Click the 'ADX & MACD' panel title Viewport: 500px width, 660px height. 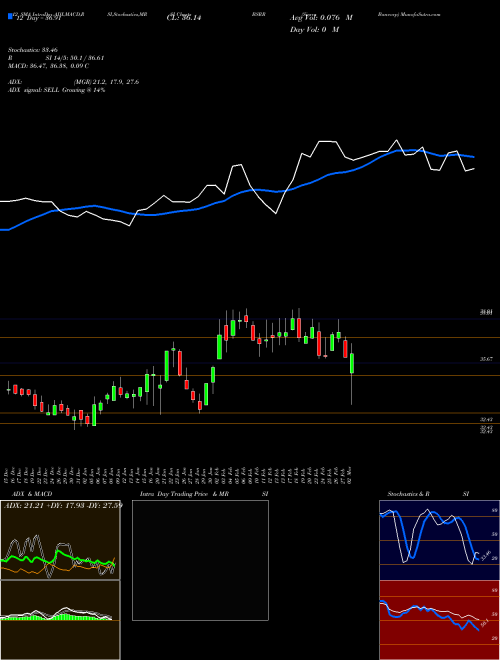pyautogui.click(x=32, y=494)
